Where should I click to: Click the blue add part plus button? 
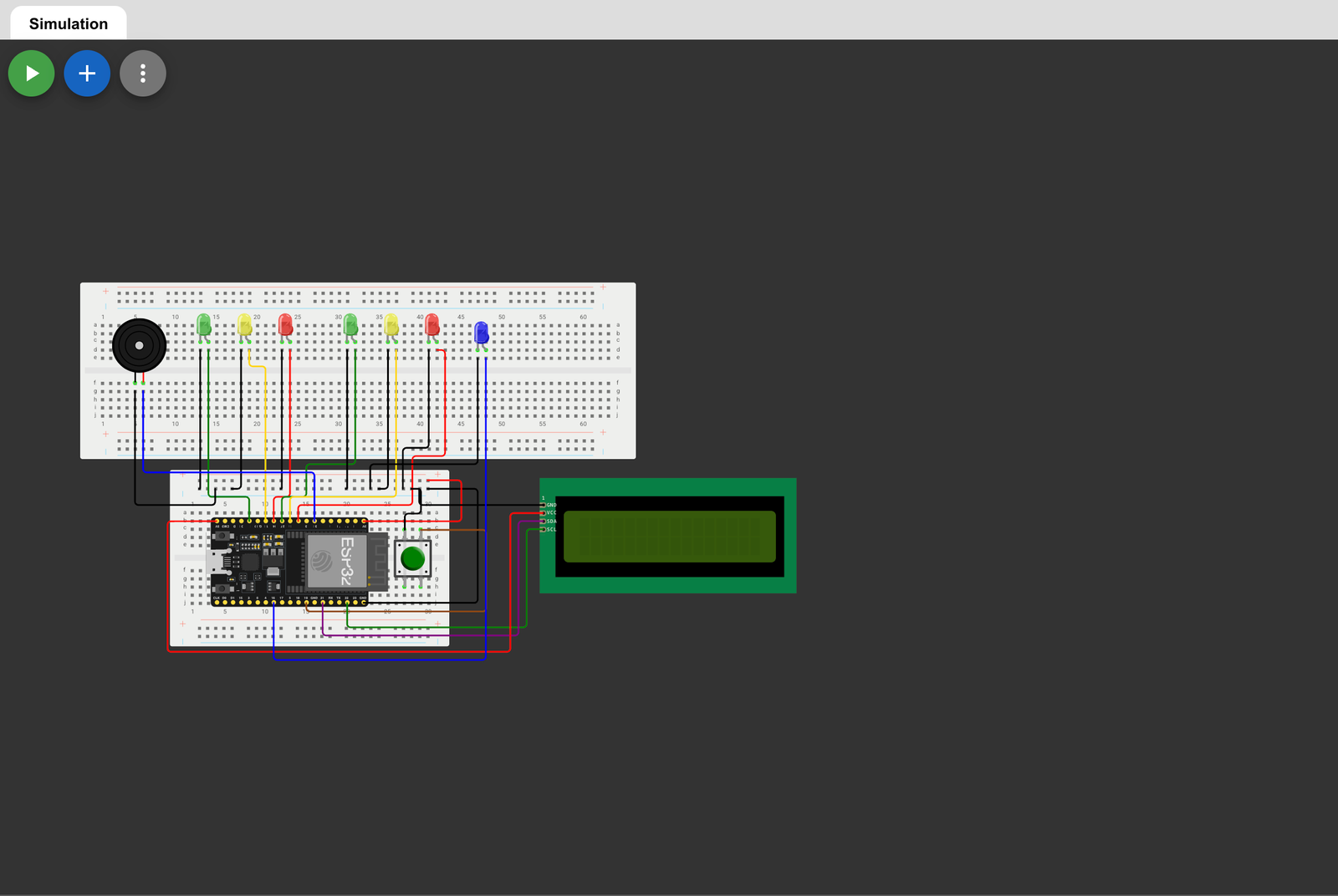87,74
